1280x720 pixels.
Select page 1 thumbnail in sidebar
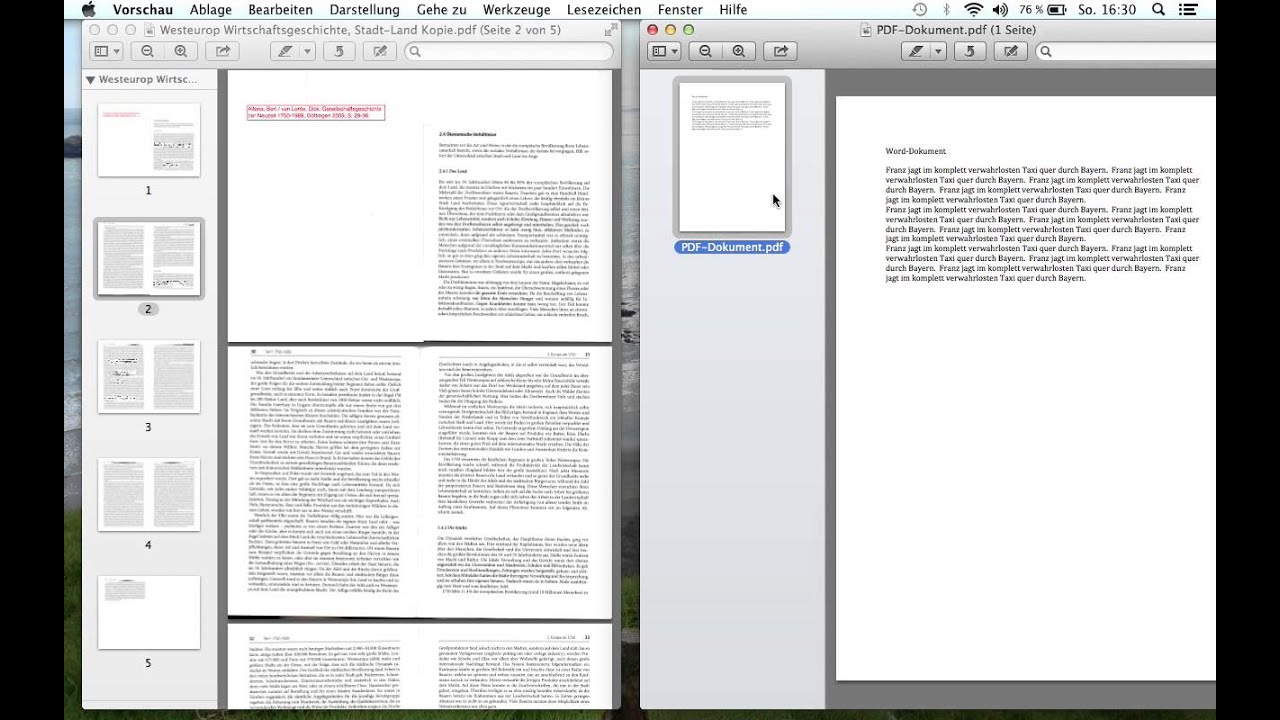149,141
